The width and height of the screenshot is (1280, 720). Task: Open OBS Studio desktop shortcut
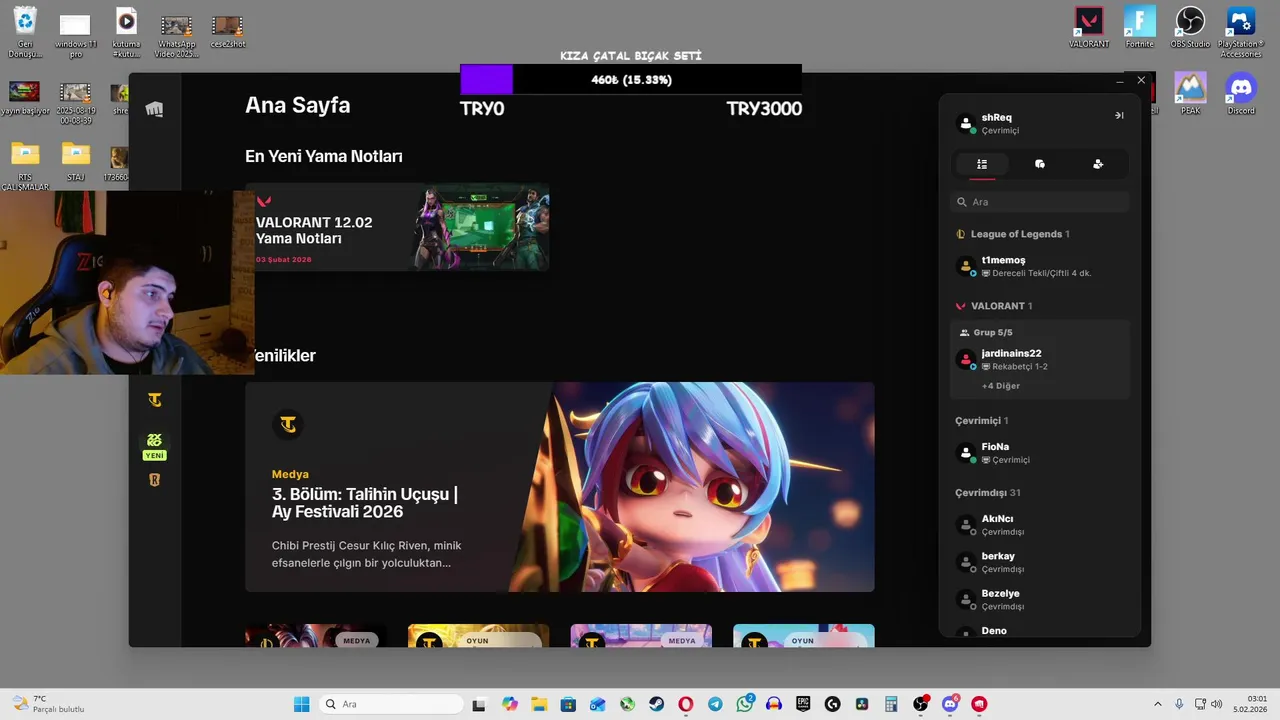pos(1190,28)
